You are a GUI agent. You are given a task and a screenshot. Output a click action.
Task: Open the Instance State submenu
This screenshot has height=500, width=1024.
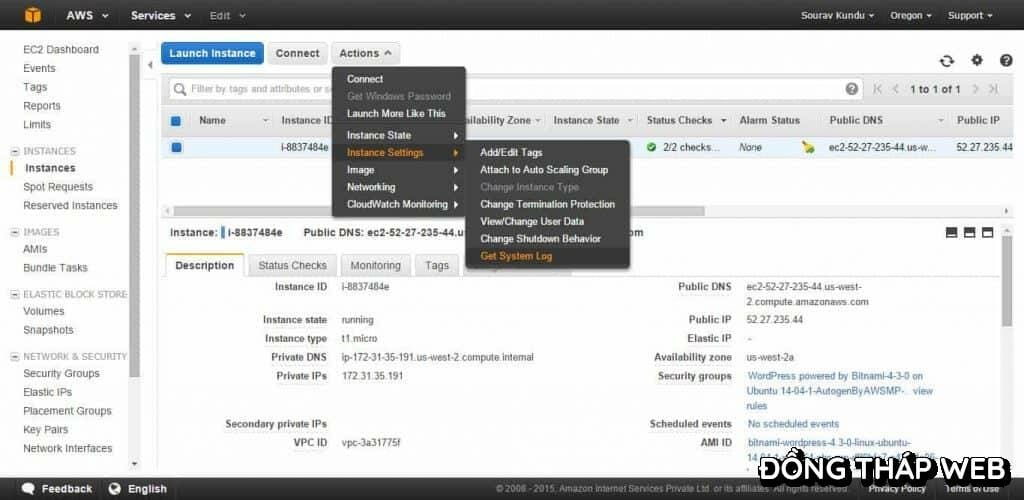coord(399,135)
